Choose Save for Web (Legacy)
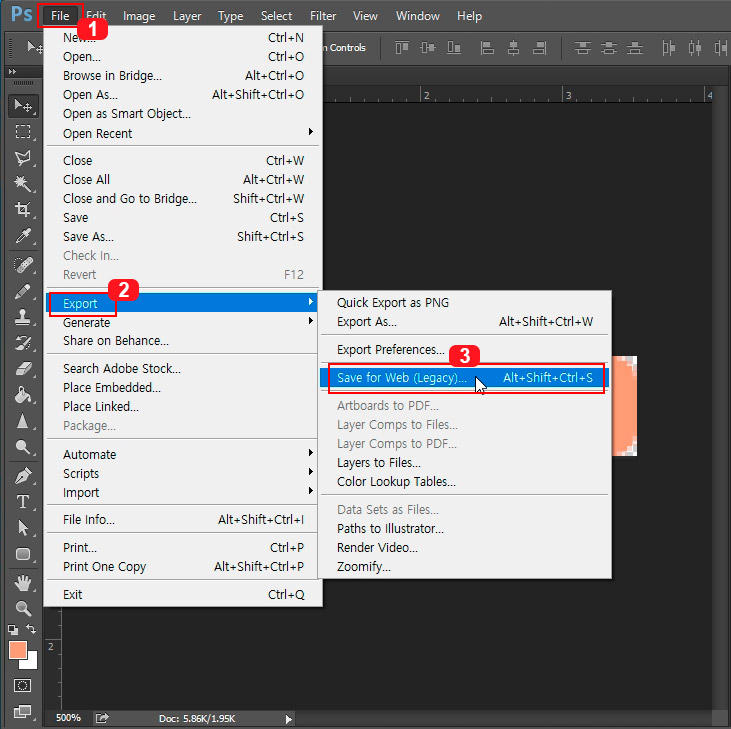 (464, 378)
